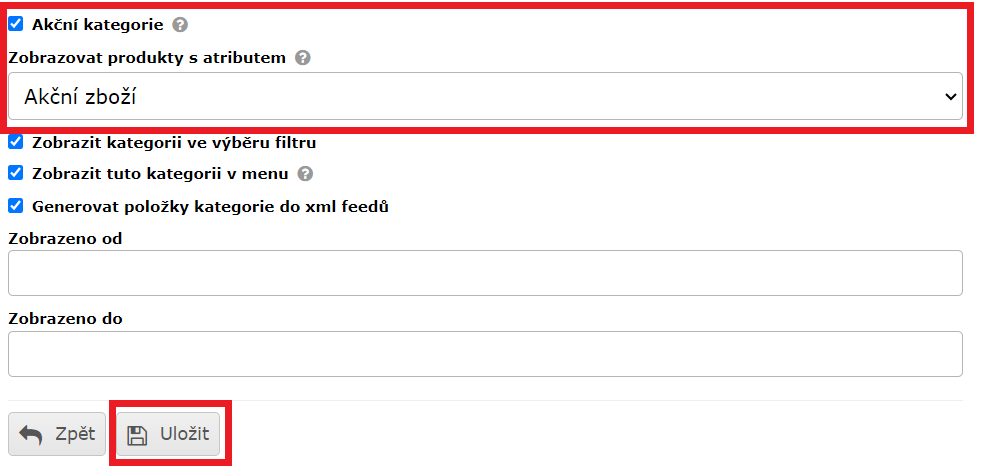
Task: Click into the Zobrazeno do input field
Action: 485,354
